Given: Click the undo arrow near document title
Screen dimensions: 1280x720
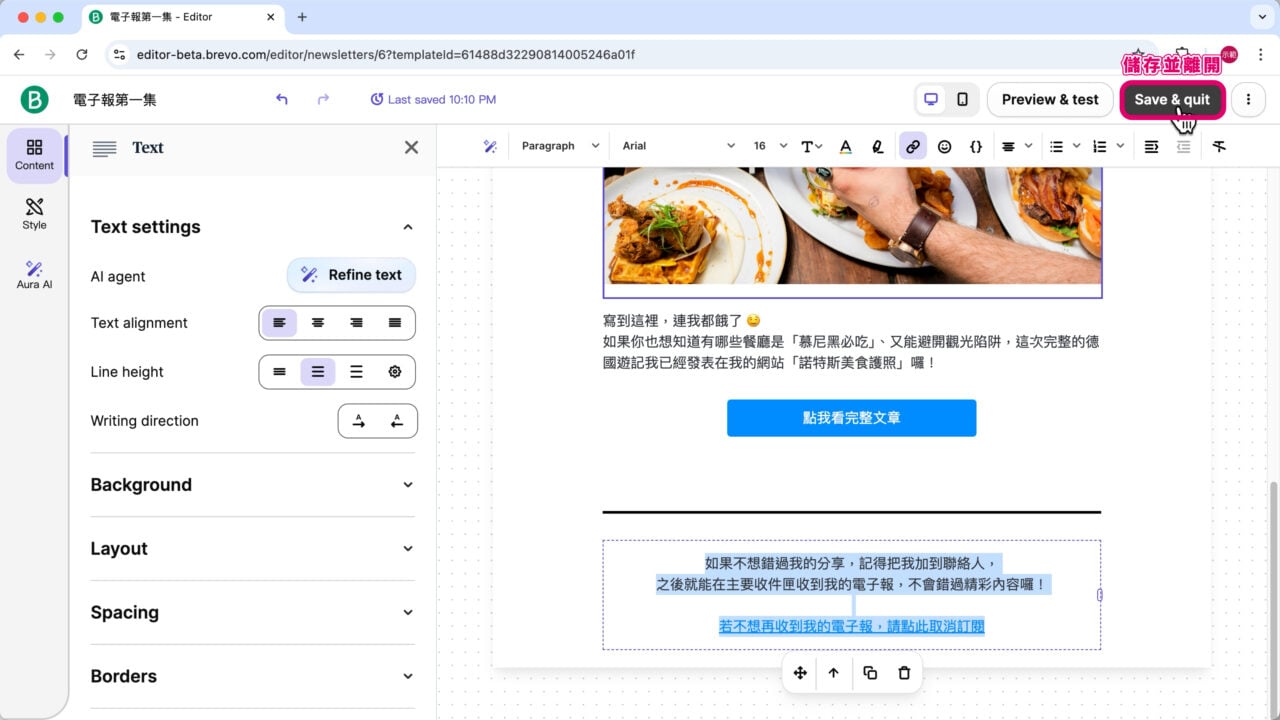Looking at the screenshot, I should tap(281, 99).
